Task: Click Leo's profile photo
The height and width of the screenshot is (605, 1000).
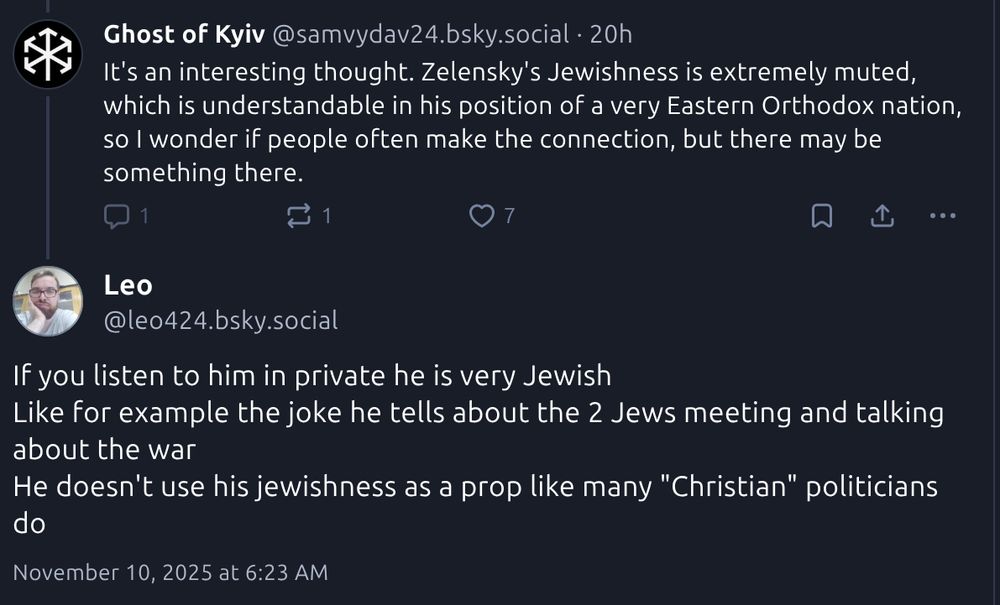Action: pos(48,300)
